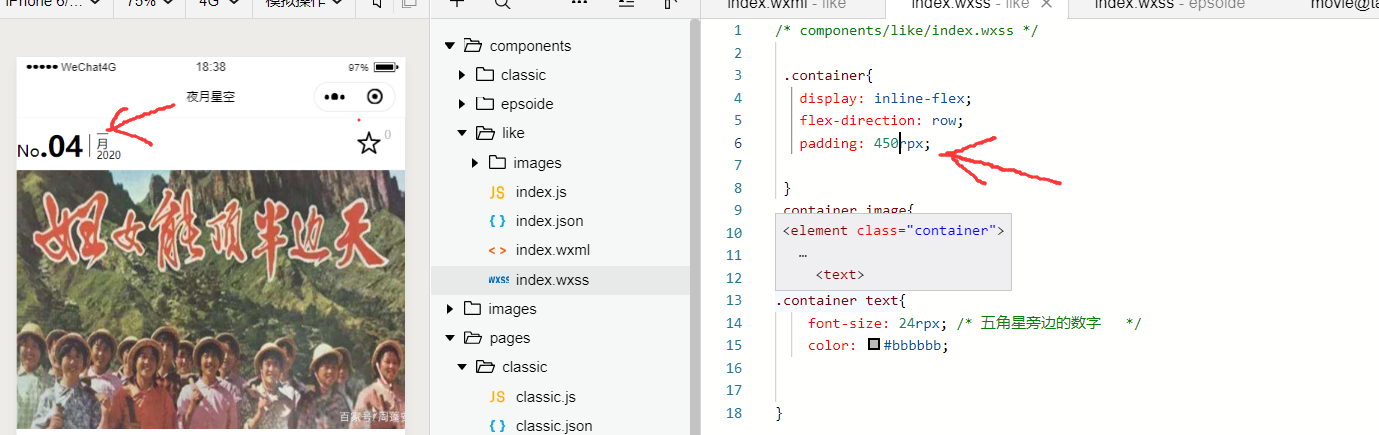Expand the epsoide folder arrow
This screenshot has width=1379, height=435.
point(462,104)
